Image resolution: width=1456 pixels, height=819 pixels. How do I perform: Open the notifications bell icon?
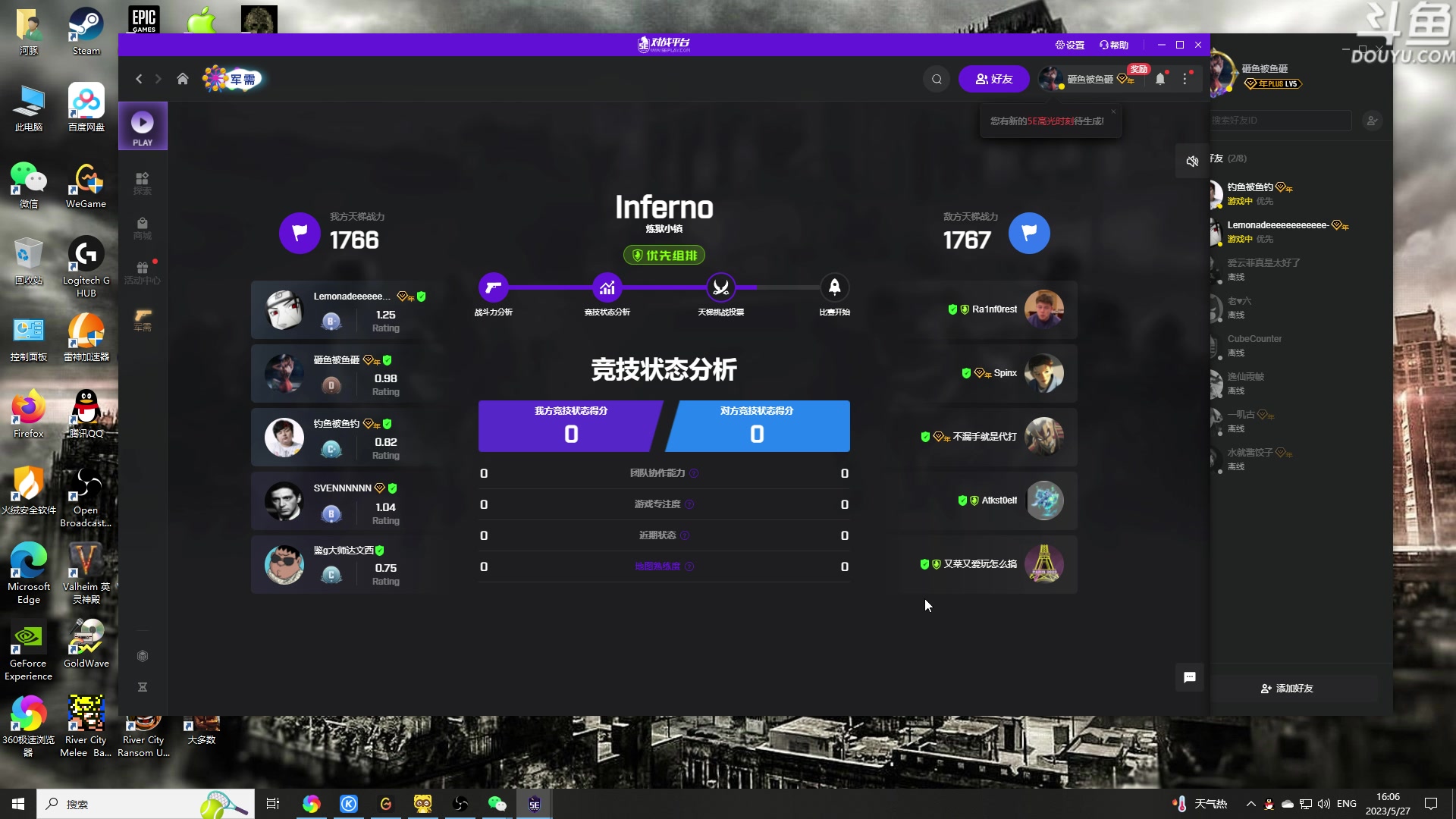(x=1160, y=79)
